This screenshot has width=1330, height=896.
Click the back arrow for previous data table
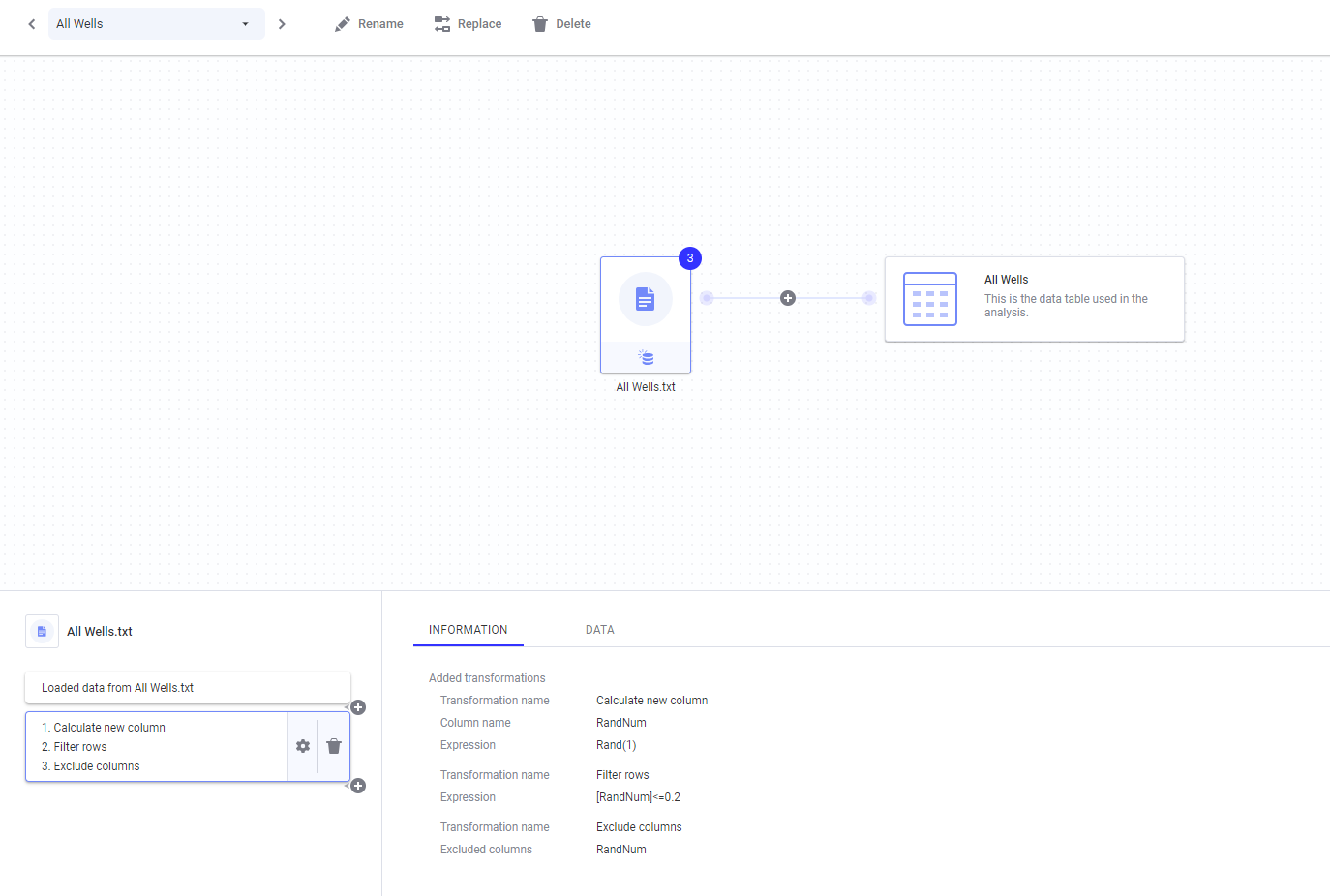click(32, 24)
